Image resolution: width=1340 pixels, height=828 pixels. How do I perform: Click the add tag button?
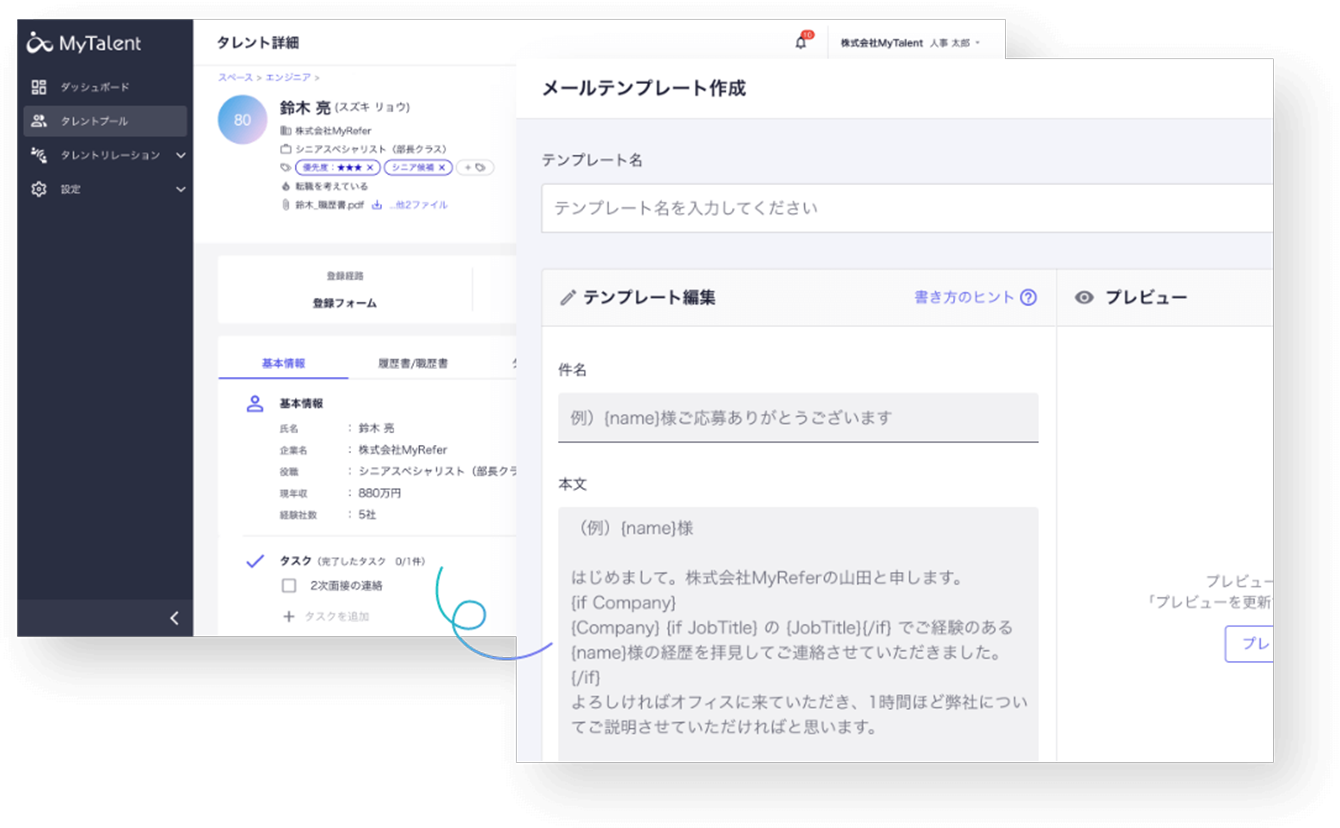pyautogui.click(x=474, y=168)
